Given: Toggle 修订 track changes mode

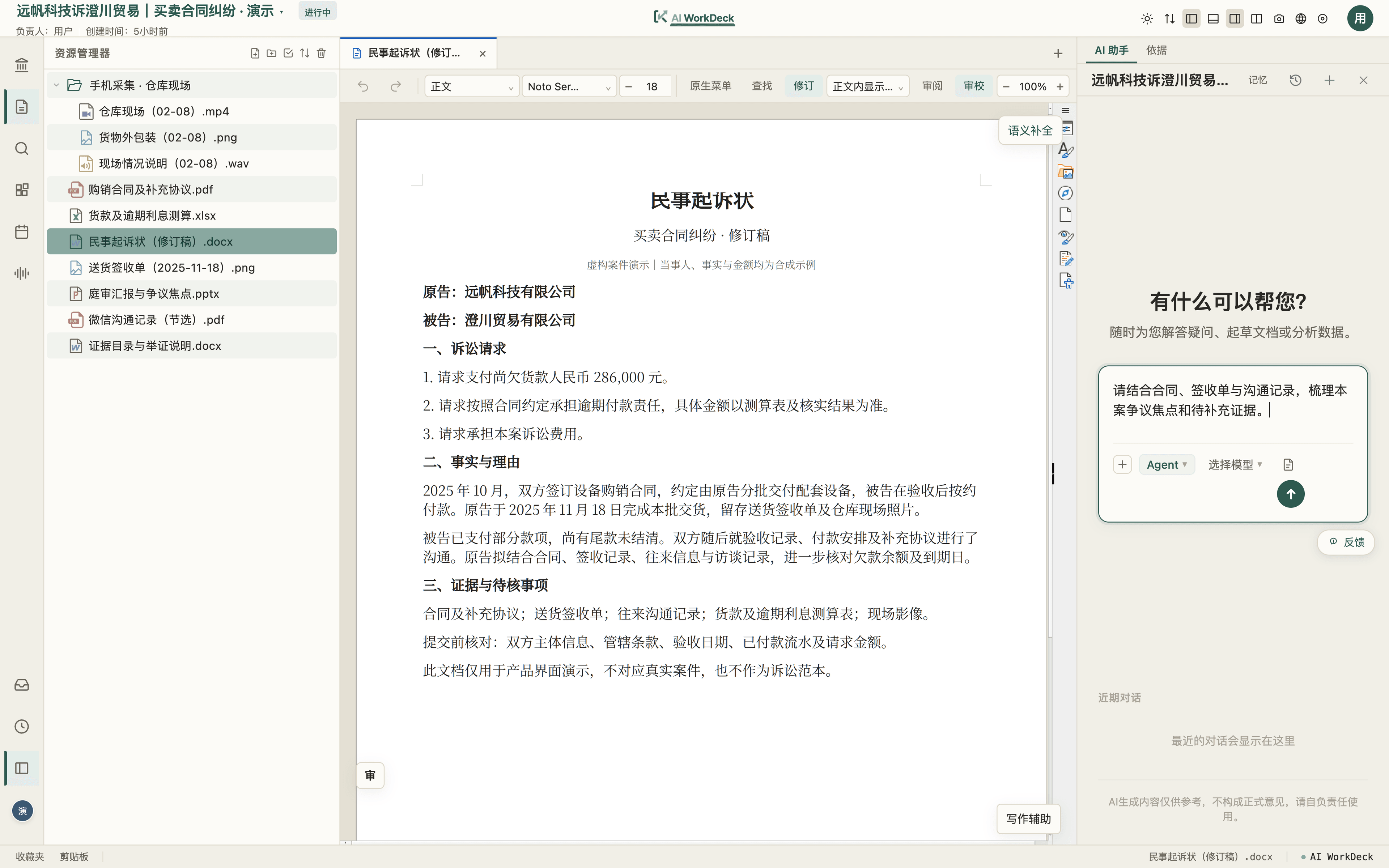Looking at the screenshot, I should pyautogui.click(x=803, y=86).
